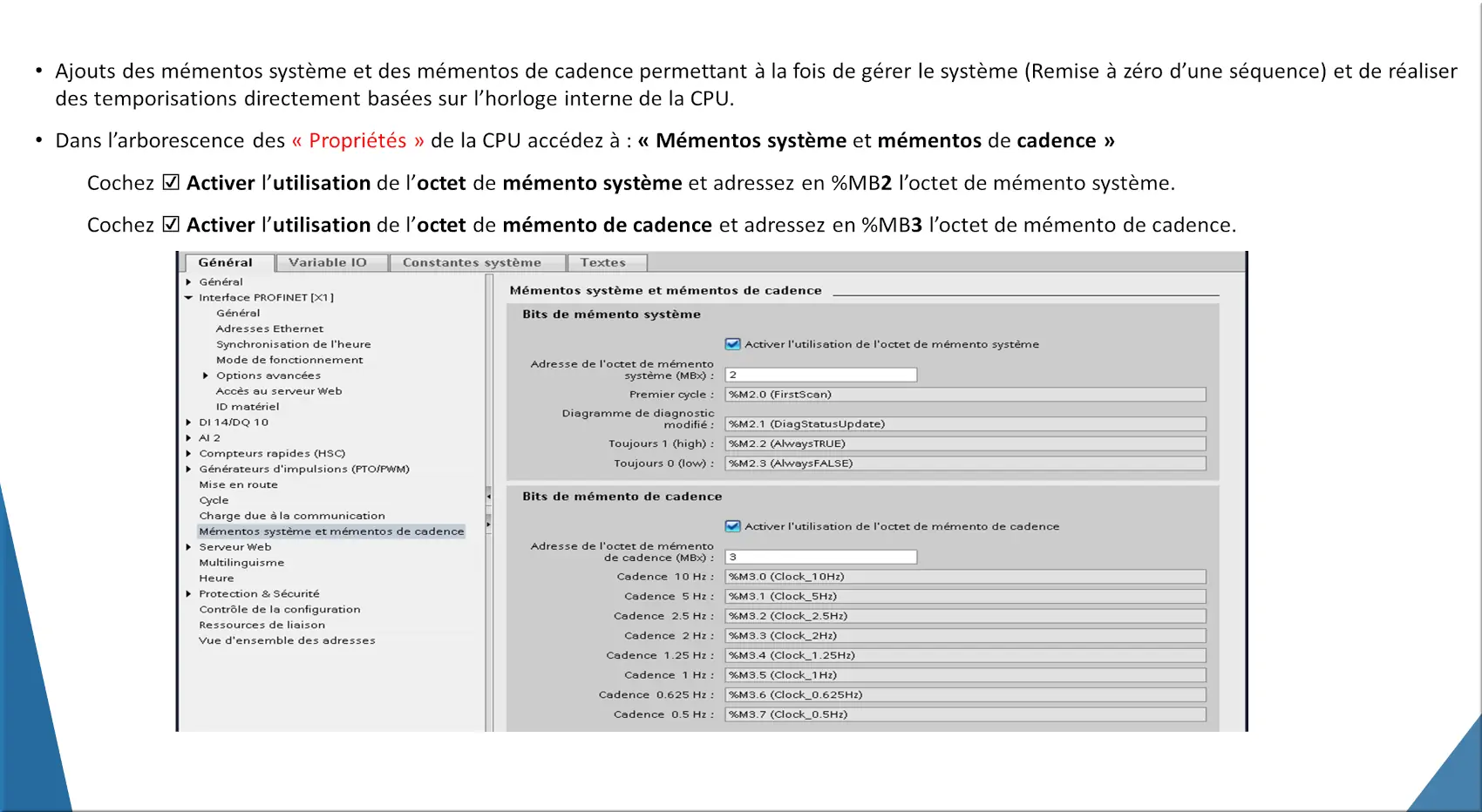This screenshot has height=812, width=1482.
Task: Select Général under Interface PROFINET
Action: (238, 313)
